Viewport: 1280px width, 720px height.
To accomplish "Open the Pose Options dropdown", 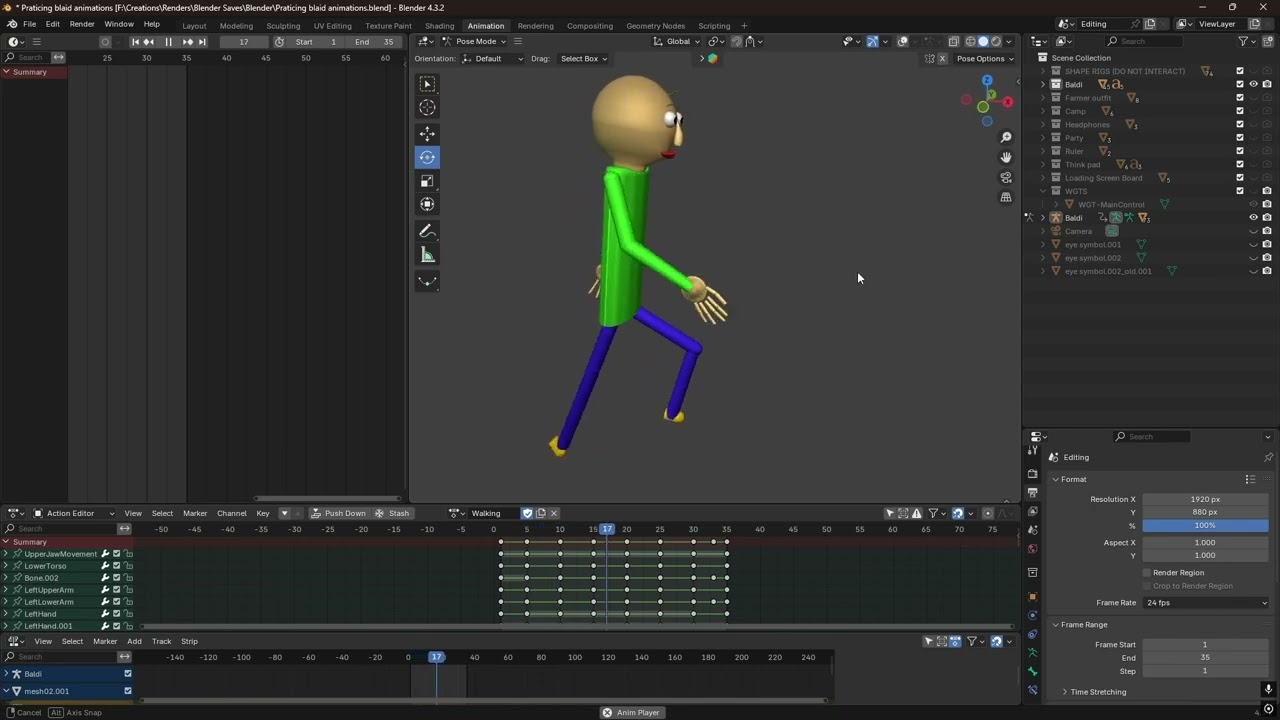I will [x=985, y=58].
